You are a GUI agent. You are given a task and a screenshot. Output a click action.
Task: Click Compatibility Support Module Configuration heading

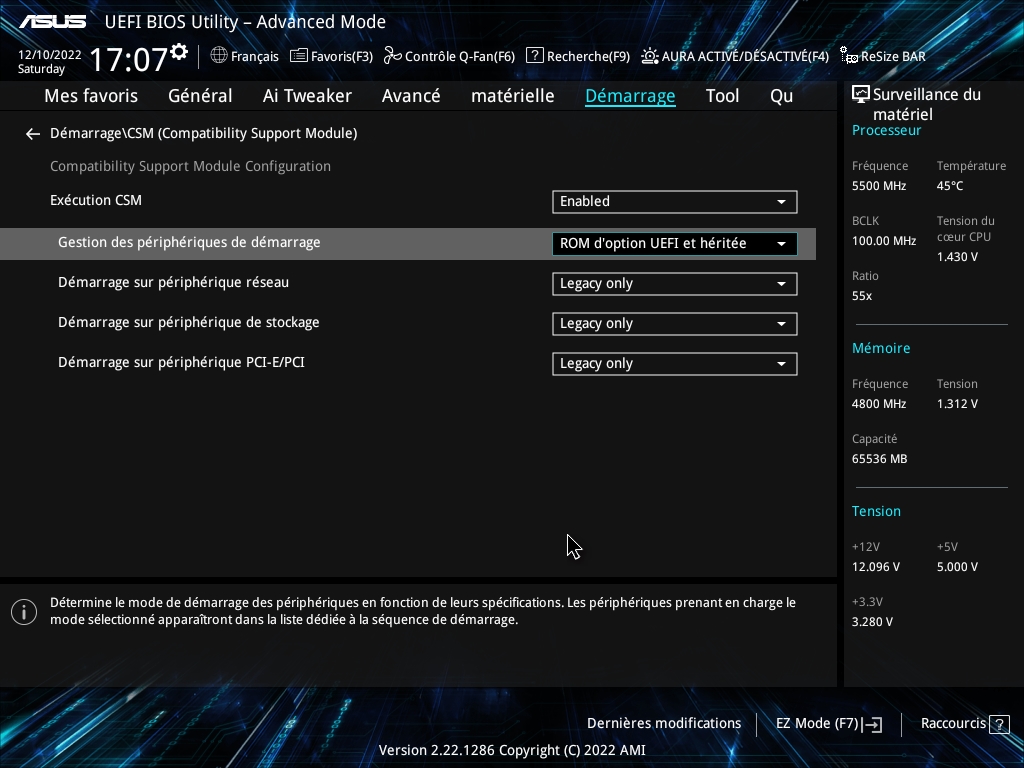pos(190,167)
